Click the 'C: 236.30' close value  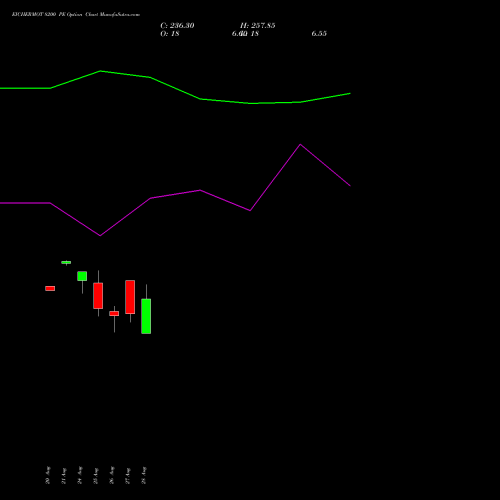pos(177,26)
